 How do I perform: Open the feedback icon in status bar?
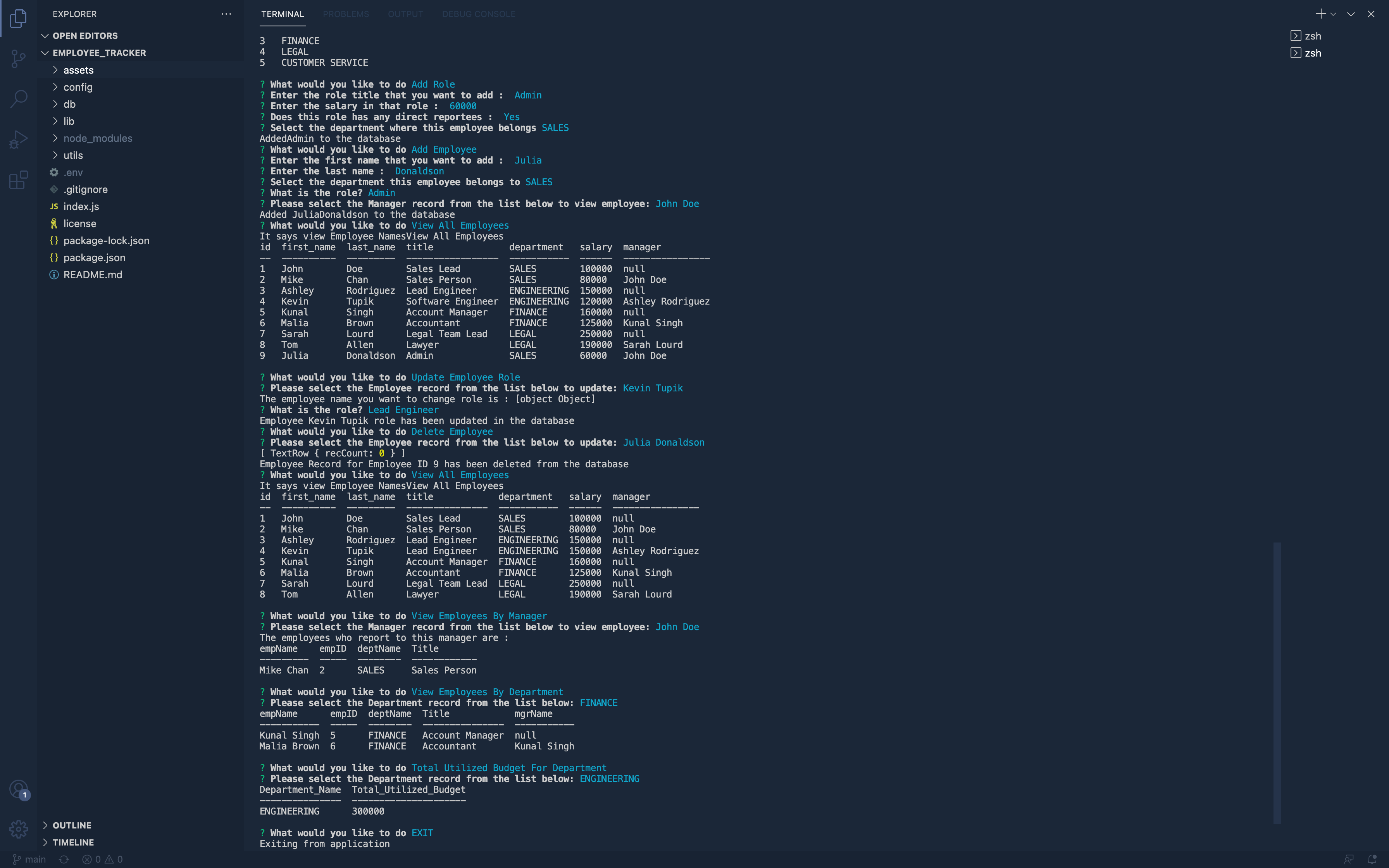(x=1349, y=859)
